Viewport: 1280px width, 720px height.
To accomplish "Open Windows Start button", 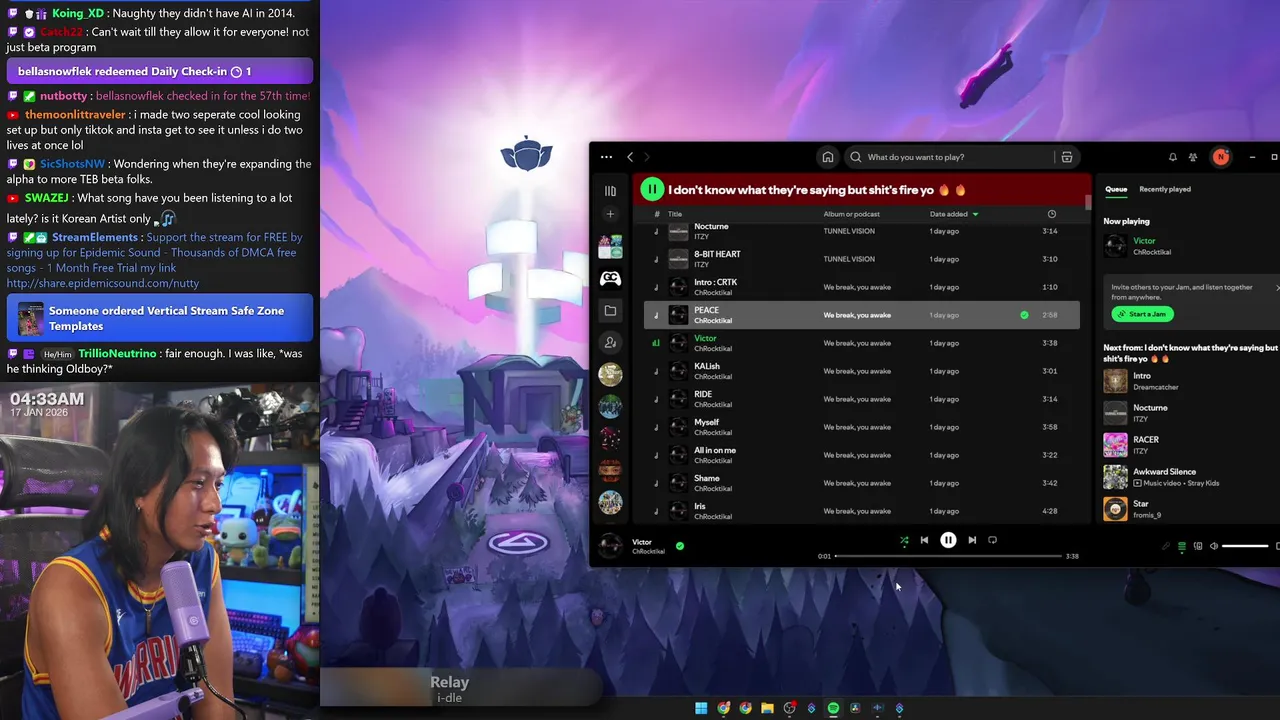I will coord(701,708).
